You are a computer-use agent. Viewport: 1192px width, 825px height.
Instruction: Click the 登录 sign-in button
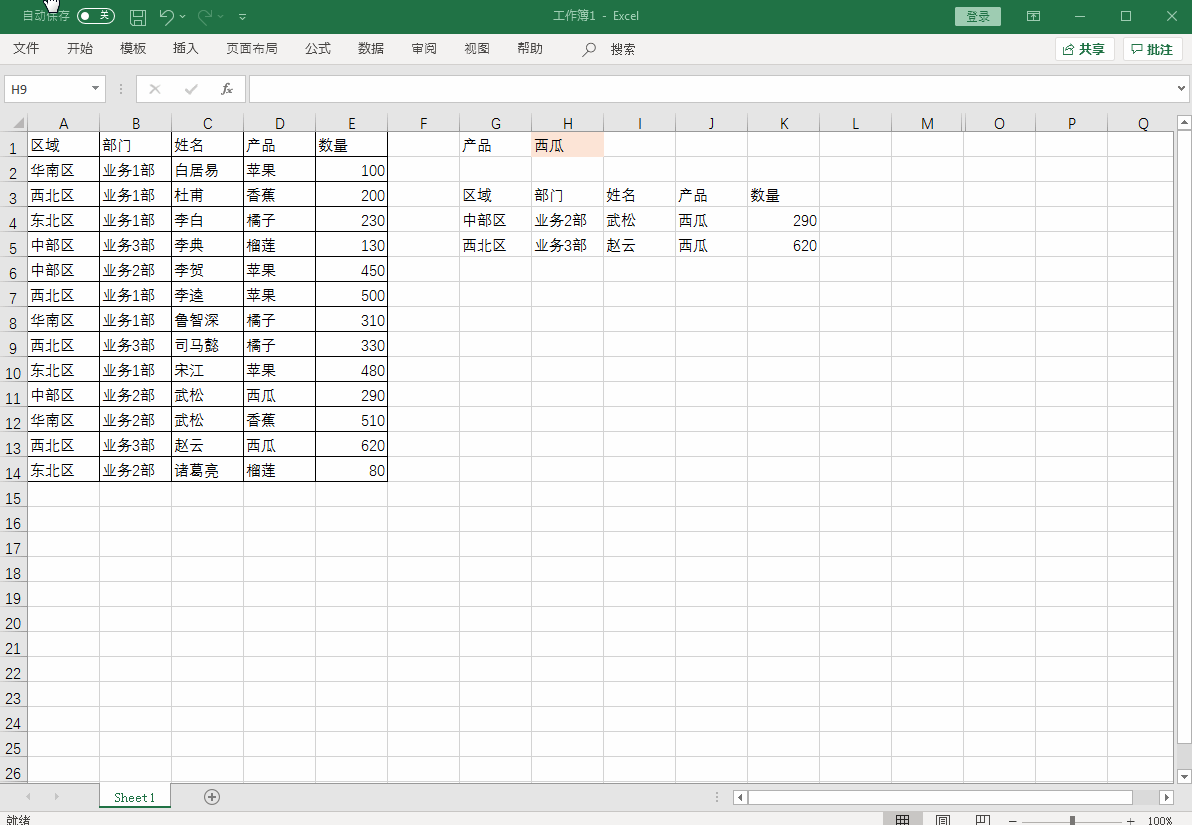(x=978, y=17)
